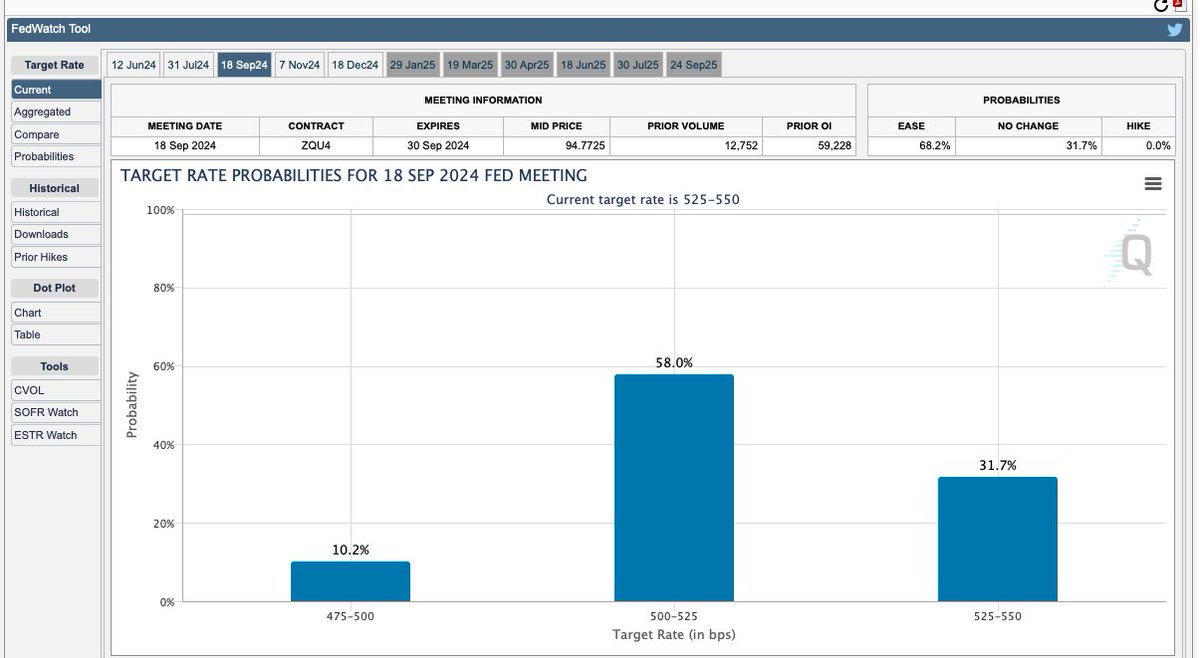Viewport: 1200px width, 658px height.
Task: Select the 18 Sep24 meeting tab
Action: (x=245, y=65)
